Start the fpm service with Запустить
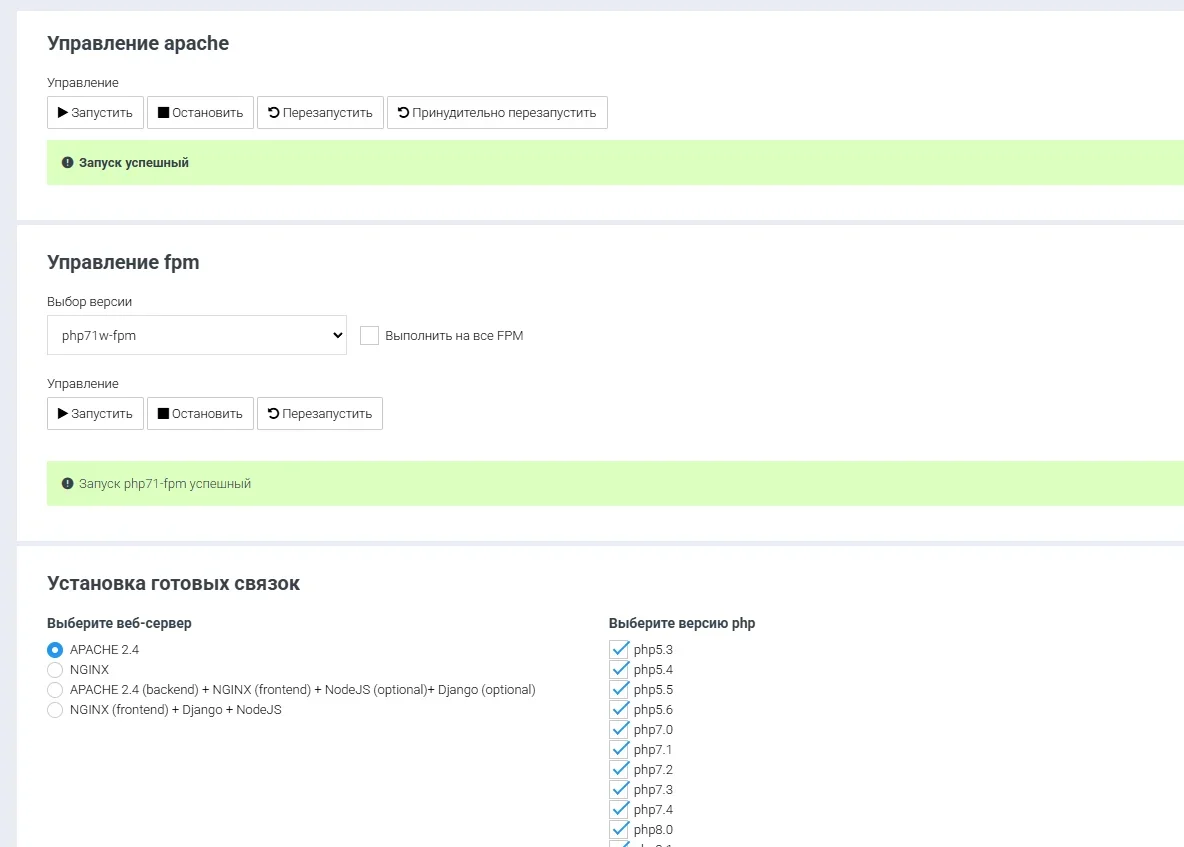 (x=95, y=414)
